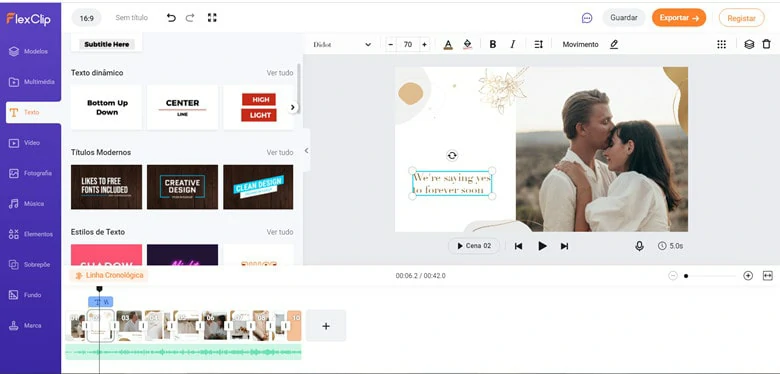Play the full video
This screenshot has width=780, height=374.
point(542,246)
